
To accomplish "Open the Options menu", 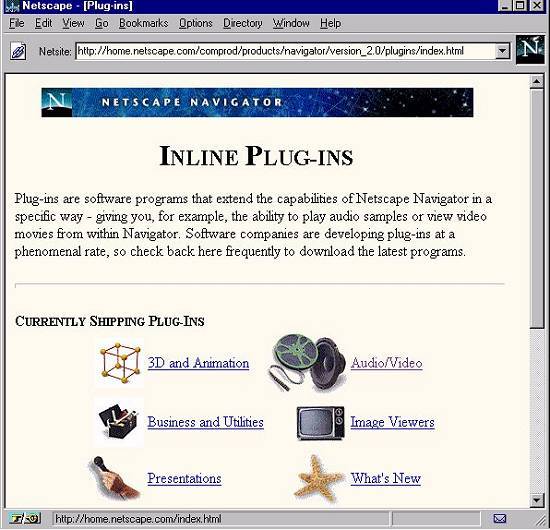I will [196, 23].
